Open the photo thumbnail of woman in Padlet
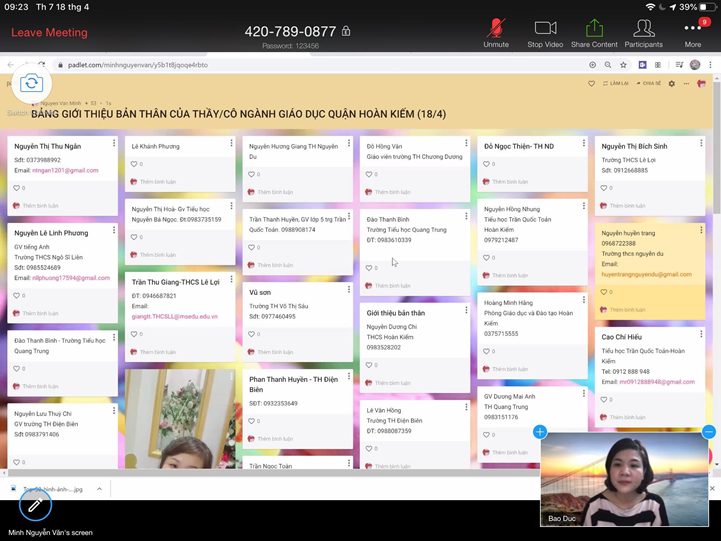Screen dimensions: 721x541 [x=180, y=420]
